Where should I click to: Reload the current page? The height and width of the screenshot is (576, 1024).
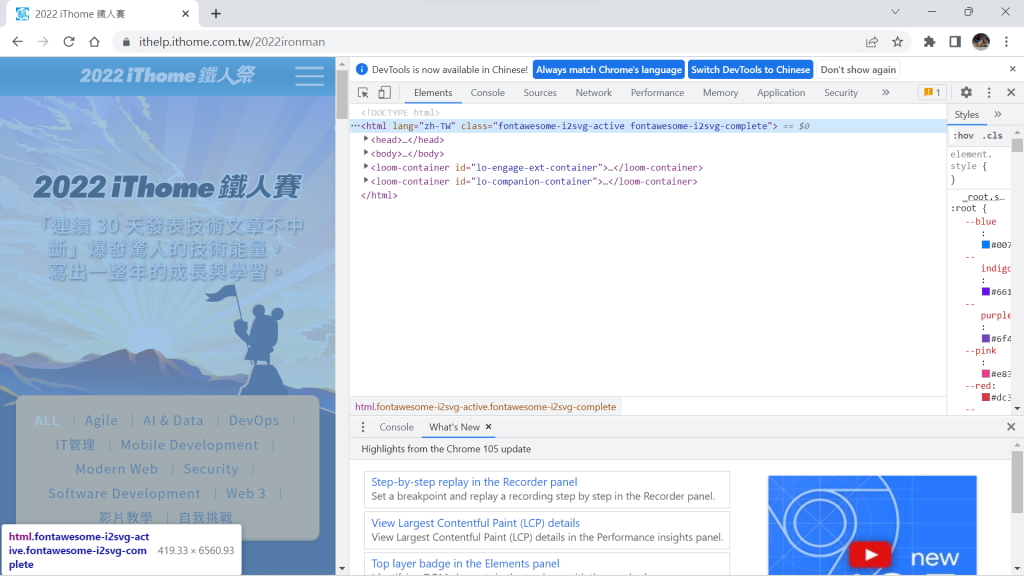[69, 42]
